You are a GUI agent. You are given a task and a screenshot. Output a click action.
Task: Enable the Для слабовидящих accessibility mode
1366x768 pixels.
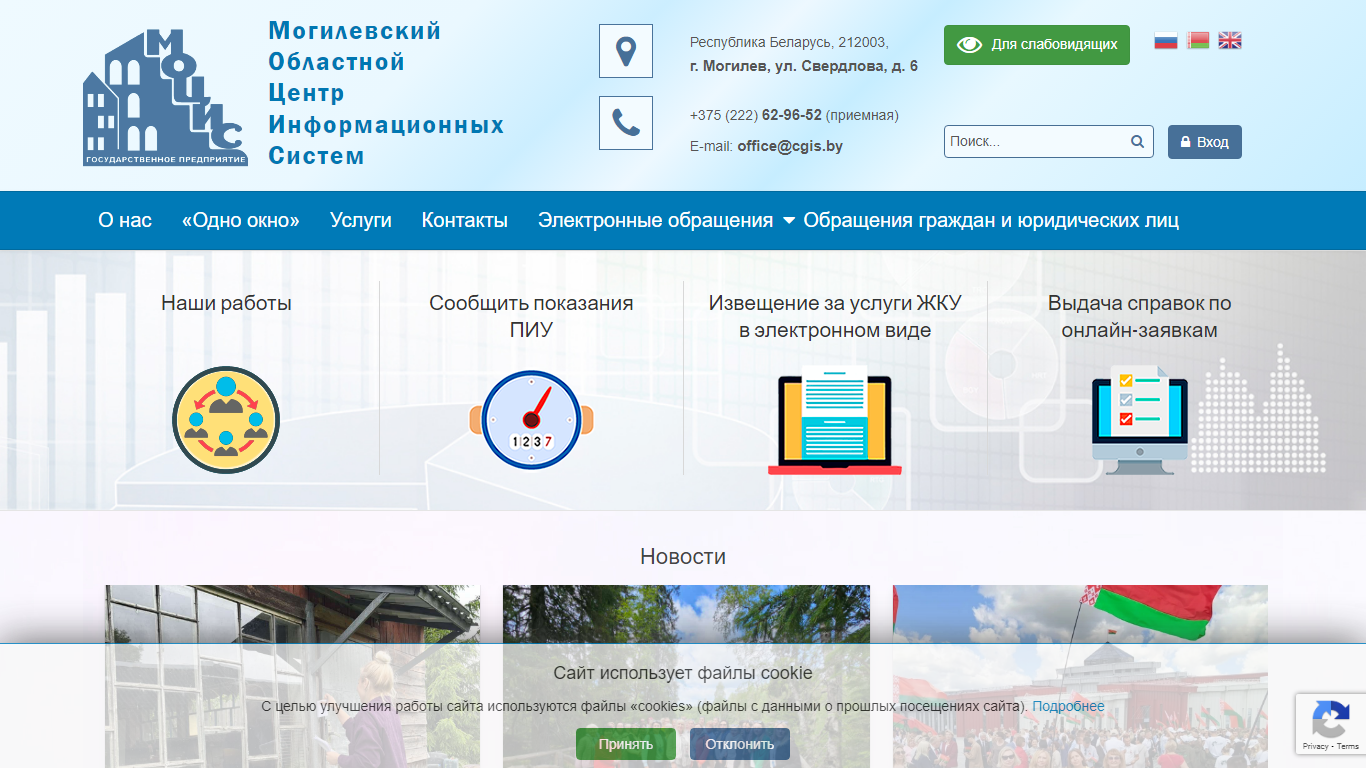pos(1037,45)
